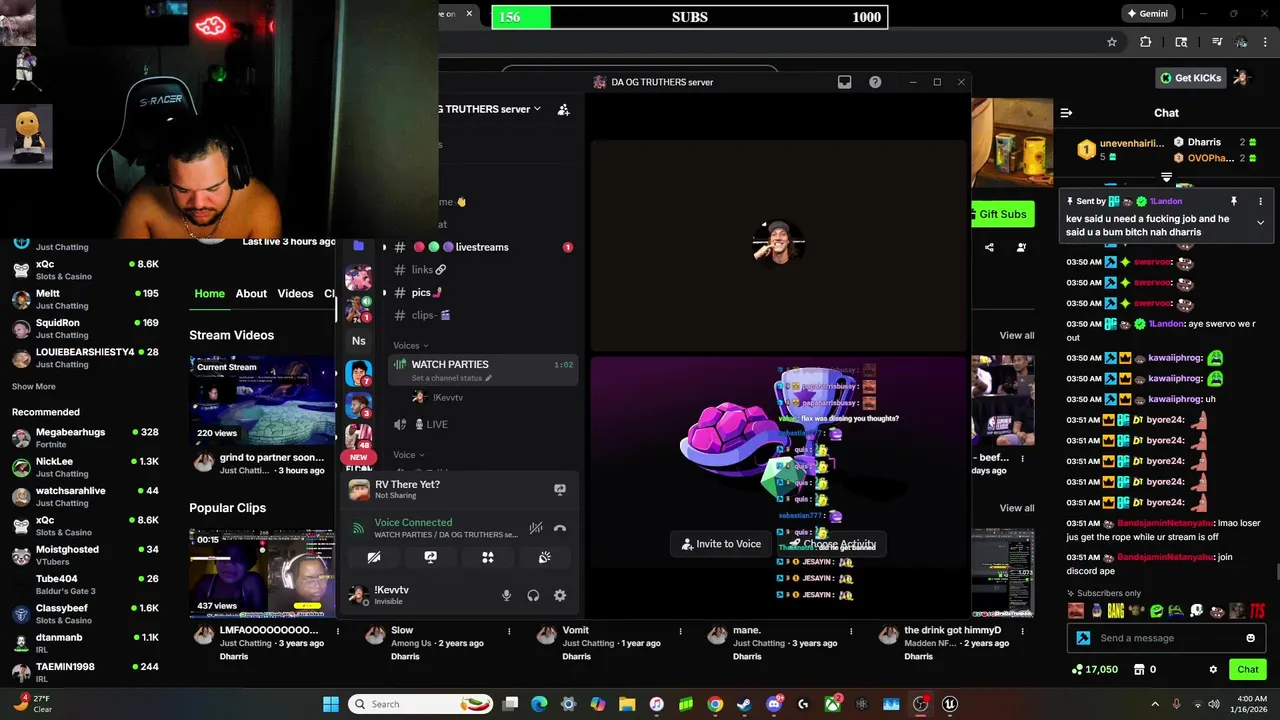Image resolution: width=1280 pixels, height=720 pixels.
Task: Toggle noise suppression icon next to Voice Connected
Action: (536, 528)
